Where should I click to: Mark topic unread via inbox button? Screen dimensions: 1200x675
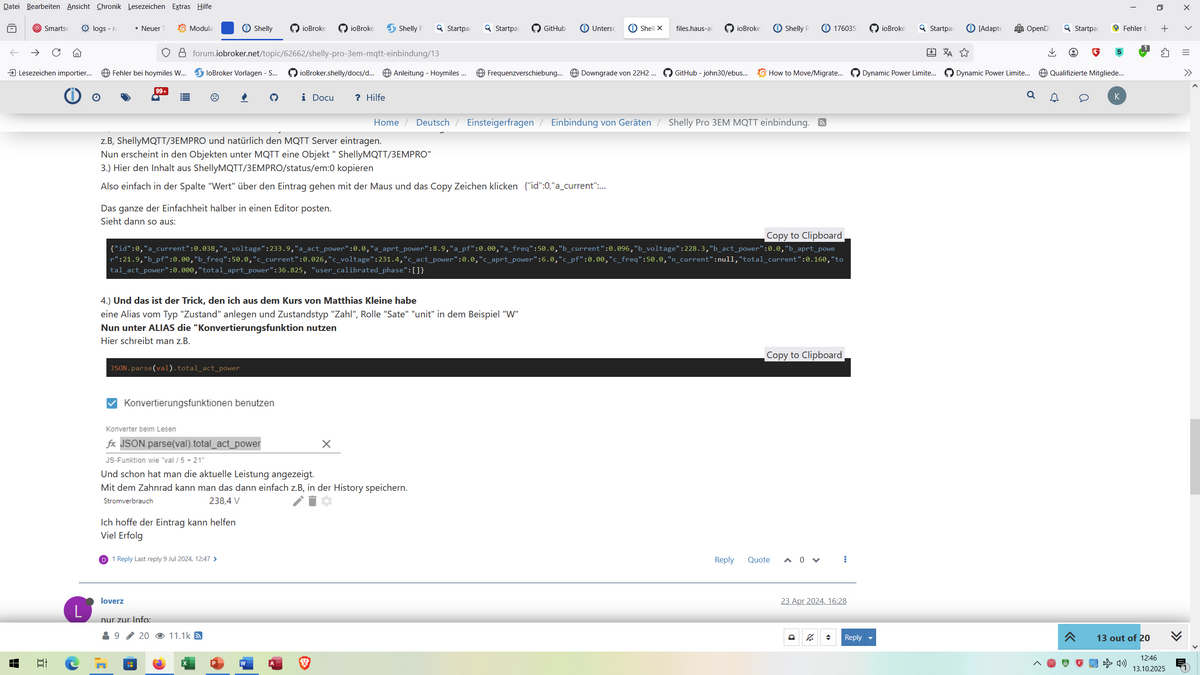click(x=791, y=637)
